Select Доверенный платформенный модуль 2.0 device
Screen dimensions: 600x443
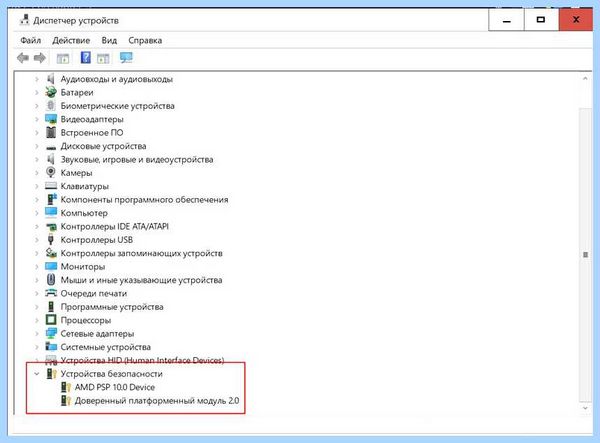pos(157,401)
